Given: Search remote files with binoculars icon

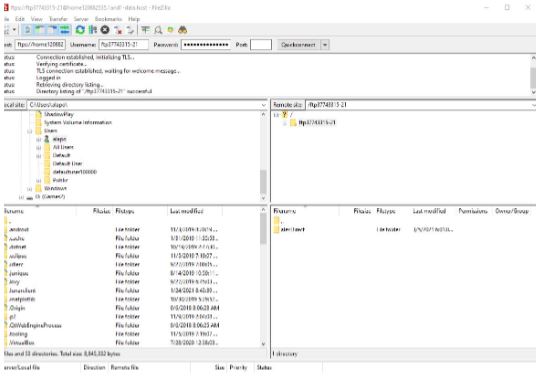Looking at the screenshot, I should click(x=183, y=30).
